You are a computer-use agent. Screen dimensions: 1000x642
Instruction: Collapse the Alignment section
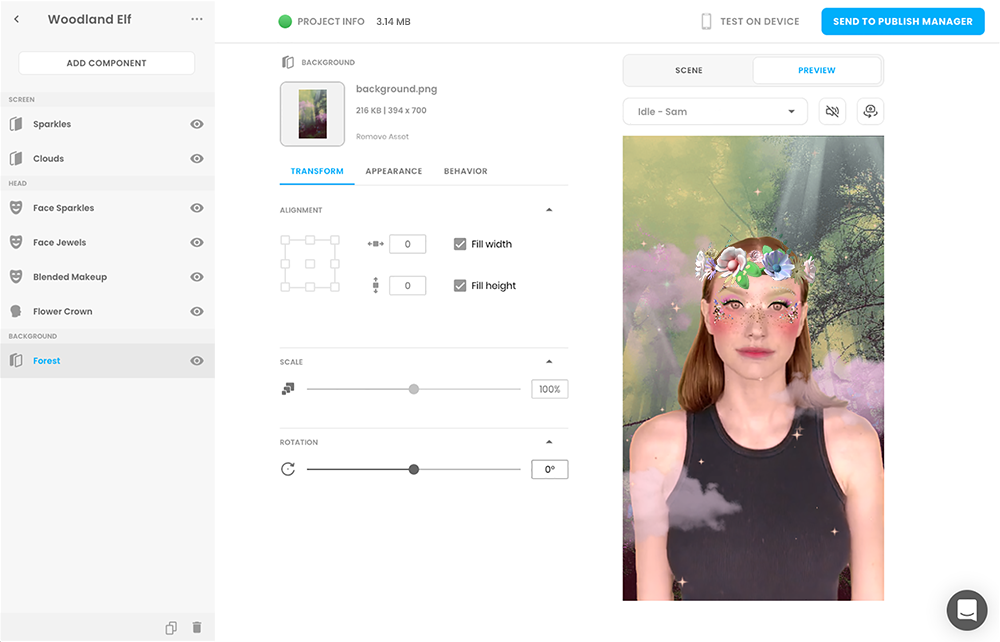[548, 210]
